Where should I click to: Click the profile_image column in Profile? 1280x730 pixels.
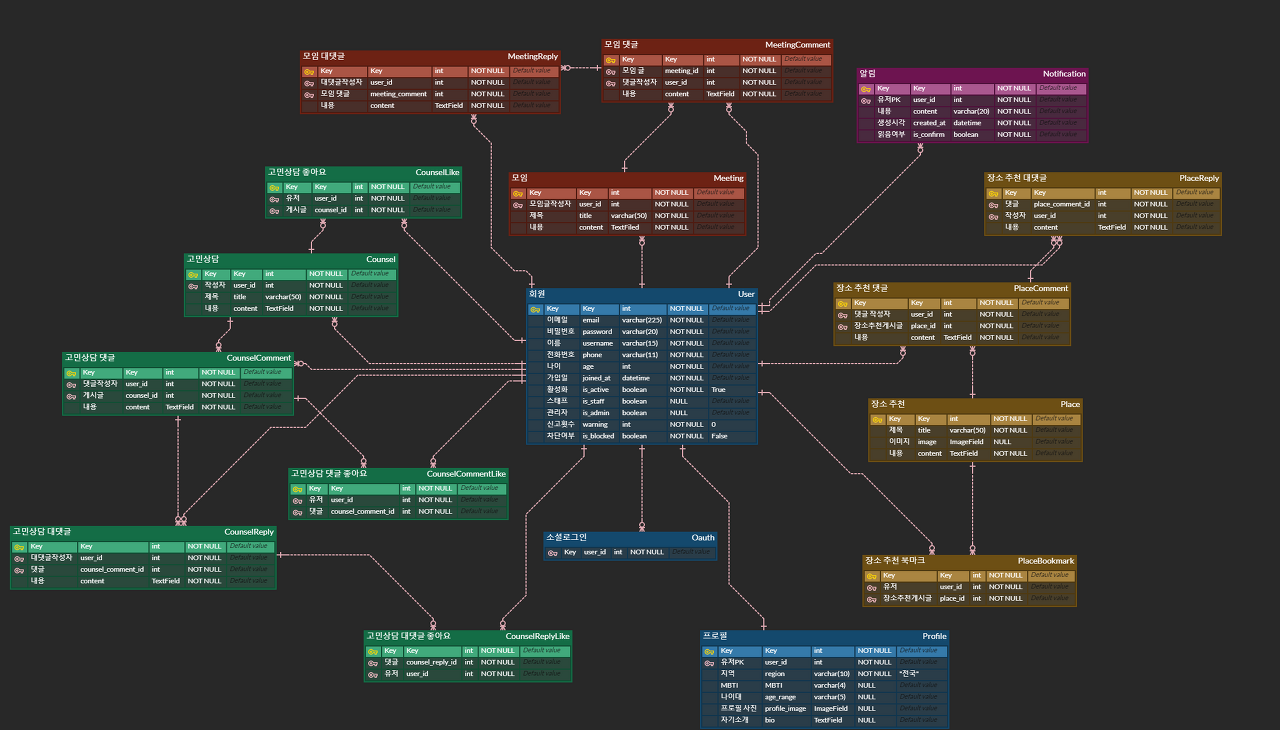tap(785, 709)
